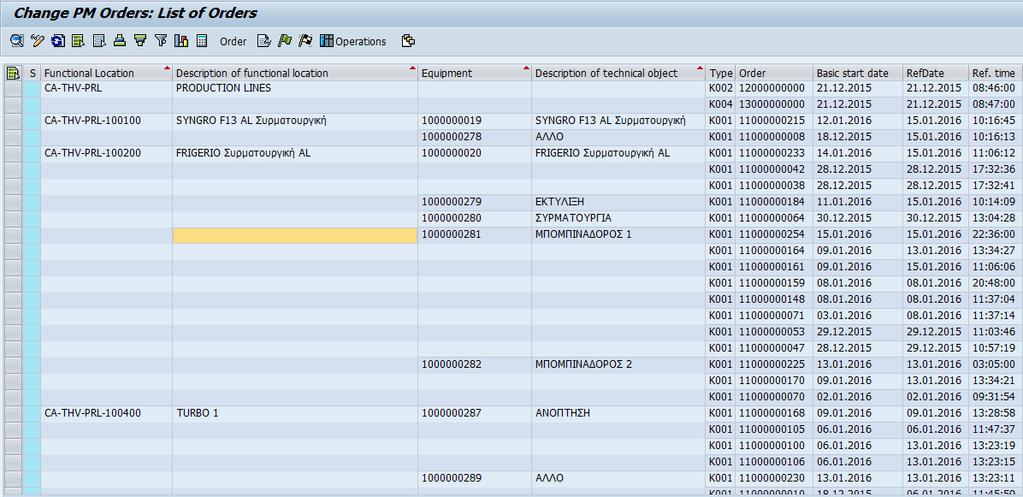
Task: Select row of order 11000000168 via row selector
Action: (x=13, y=414)
